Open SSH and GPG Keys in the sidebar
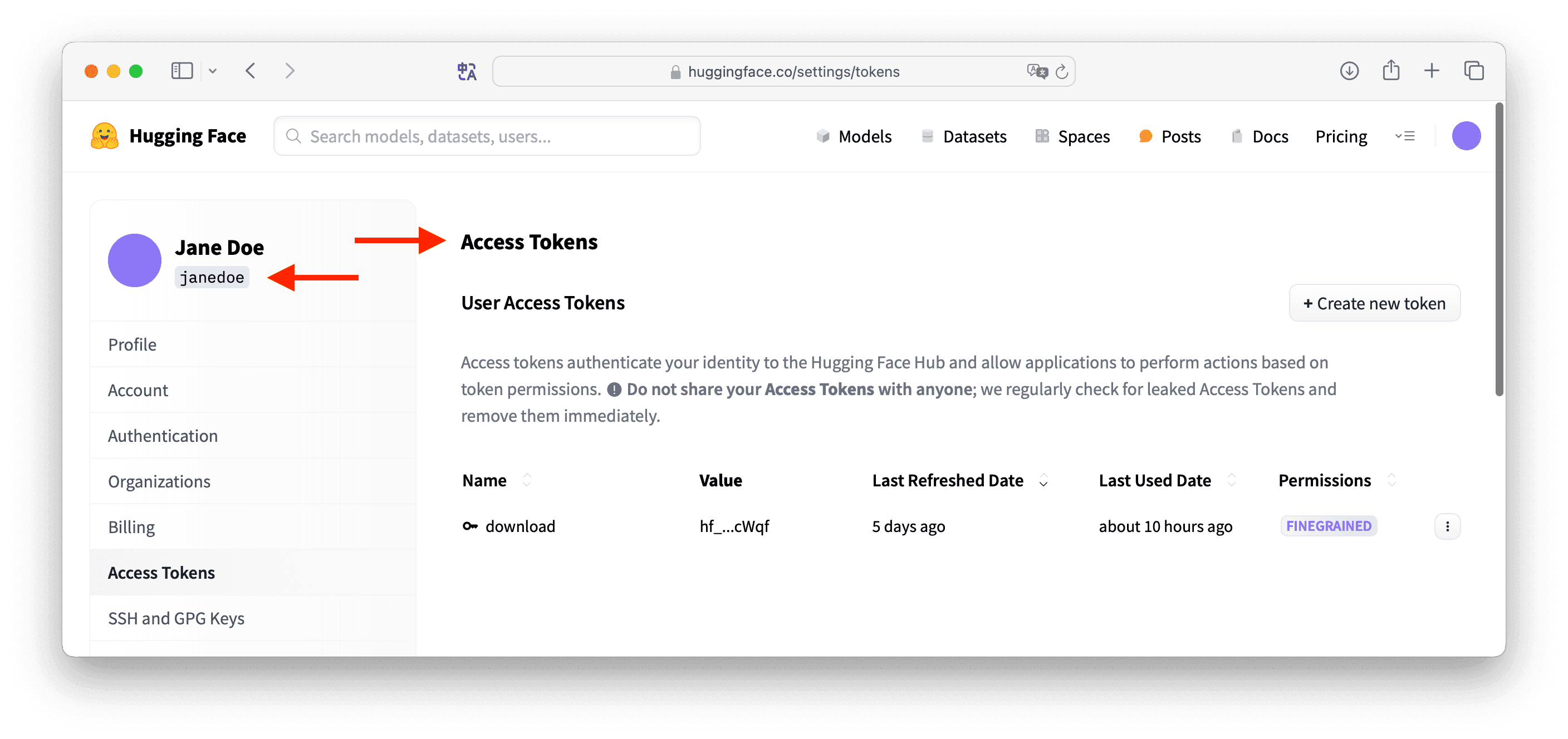Image resolution: width=1568 pixels, height=739 pixels. [x=253, y=618]
